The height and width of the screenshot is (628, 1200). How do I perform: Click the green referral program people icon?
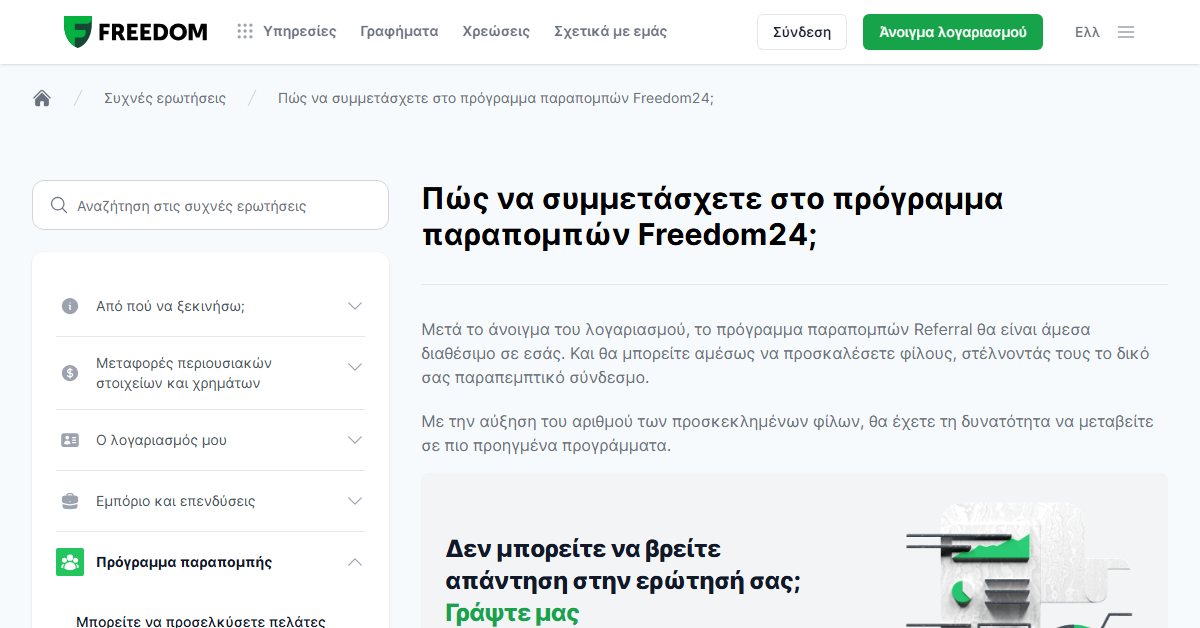pos(70,562)
